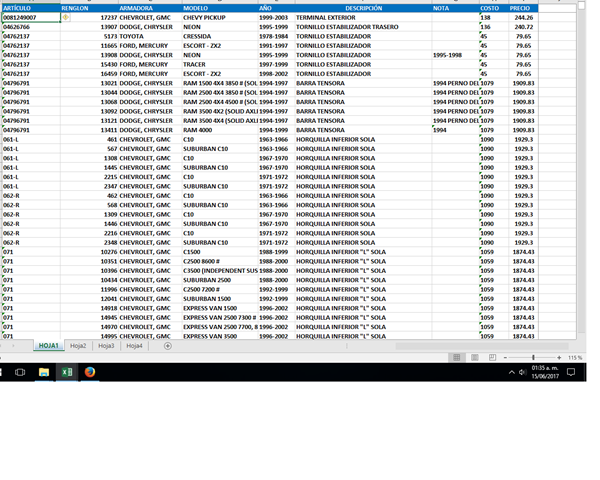Click the C2500 8600 # model cell
This screenshot has width=600, height=480.
220,261
